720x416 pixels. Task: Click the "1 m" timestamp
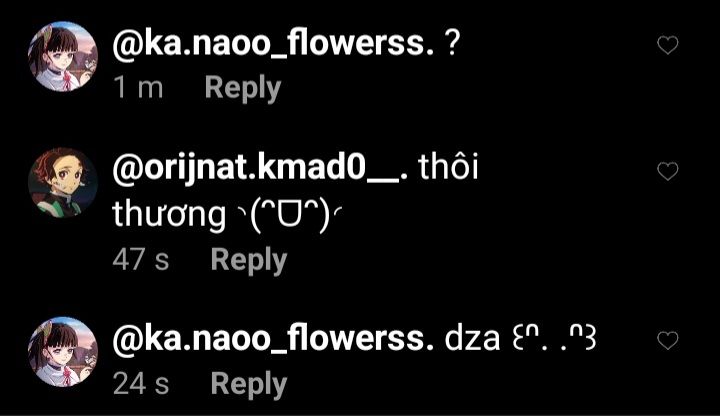pyautogui.click(x=138, y=87)
